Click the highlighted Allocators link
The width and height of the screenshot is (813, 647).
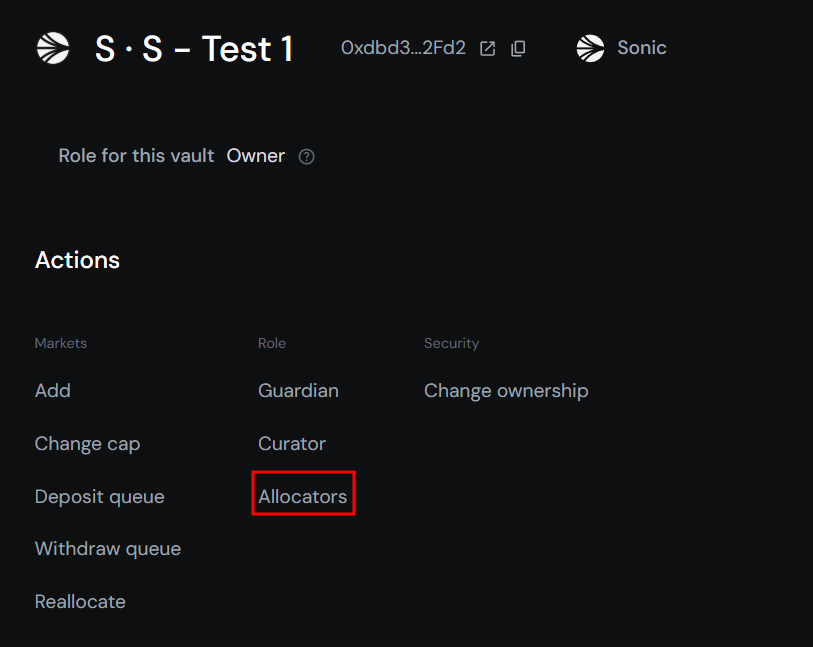click(303, 496)
